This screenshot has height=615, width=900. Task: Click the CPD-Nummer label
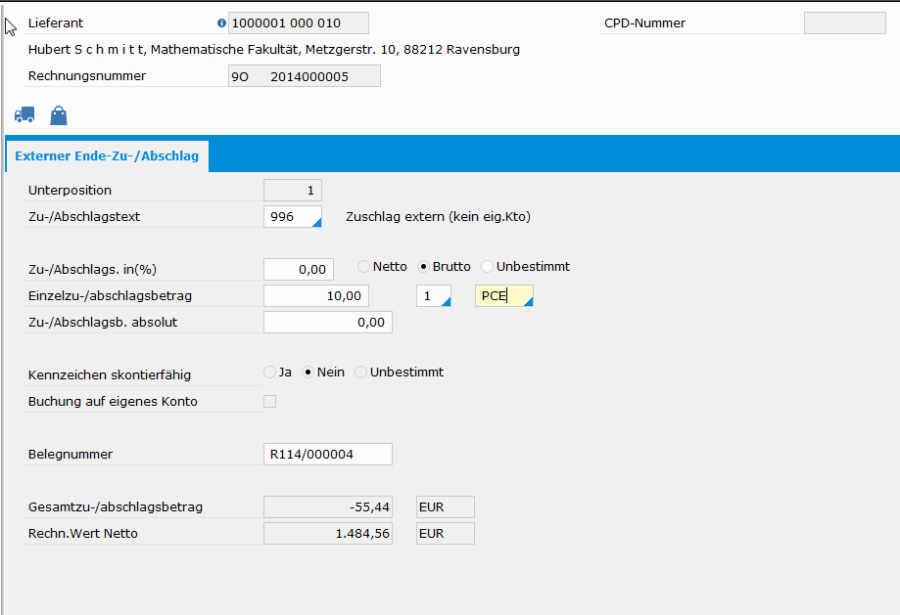click(645, 23)
